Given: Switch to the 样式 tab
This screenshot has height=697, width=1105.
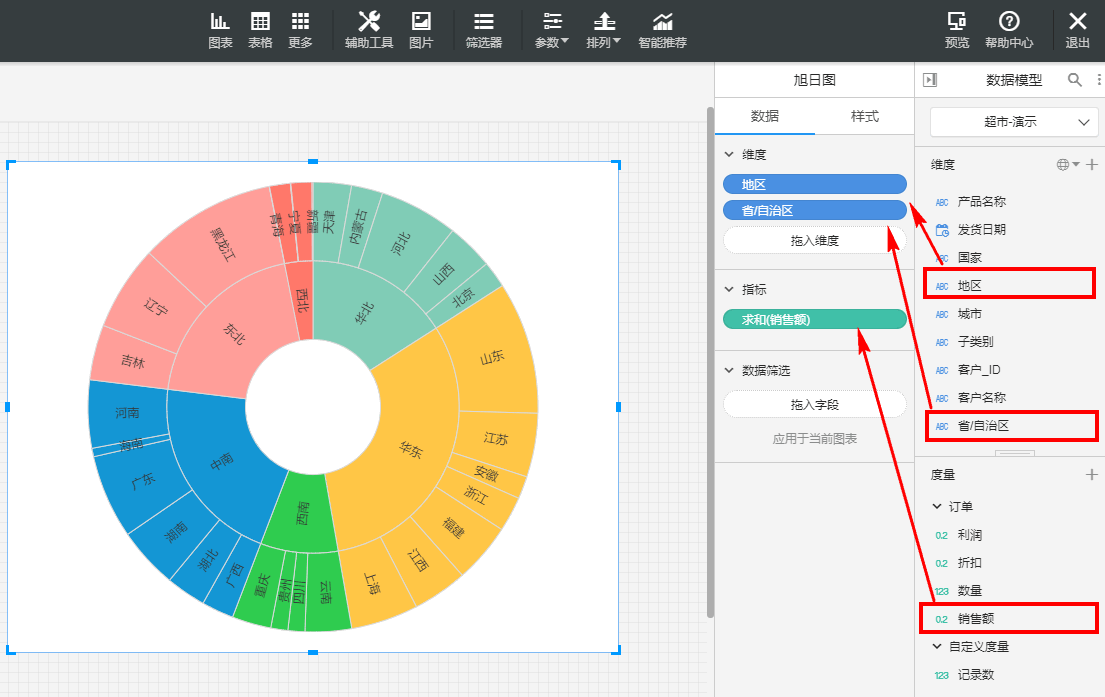Looking at the screenshot, I should click(x=864, y=116).
